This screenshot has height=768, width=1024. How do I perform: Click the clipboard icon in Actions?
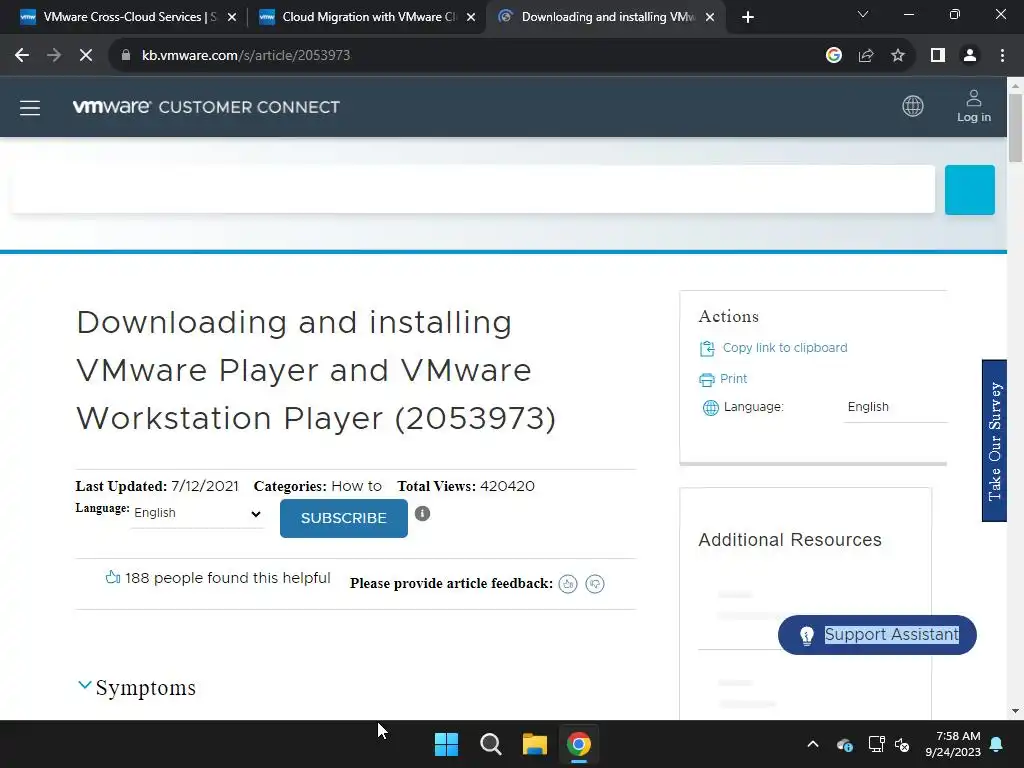coord(707,349)
